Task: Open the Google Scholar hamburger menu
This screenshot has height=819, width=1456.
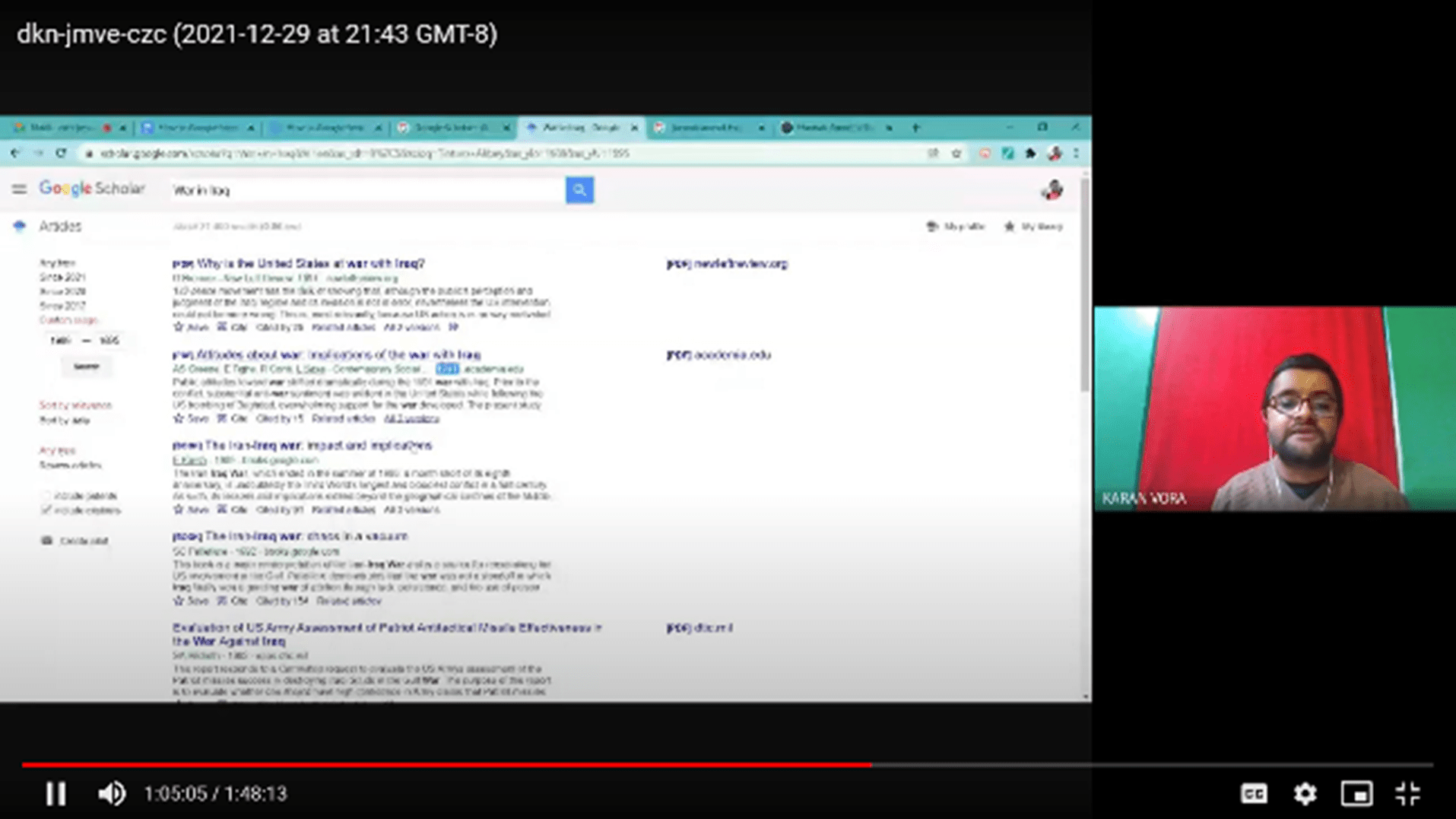Action: point(19,189)
